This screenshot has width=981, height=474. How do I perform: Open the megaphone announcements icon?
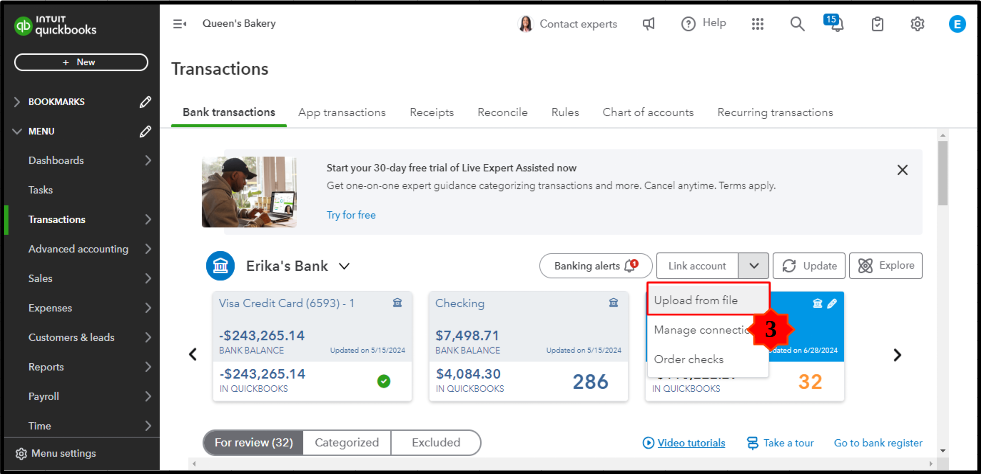(649, 24)
